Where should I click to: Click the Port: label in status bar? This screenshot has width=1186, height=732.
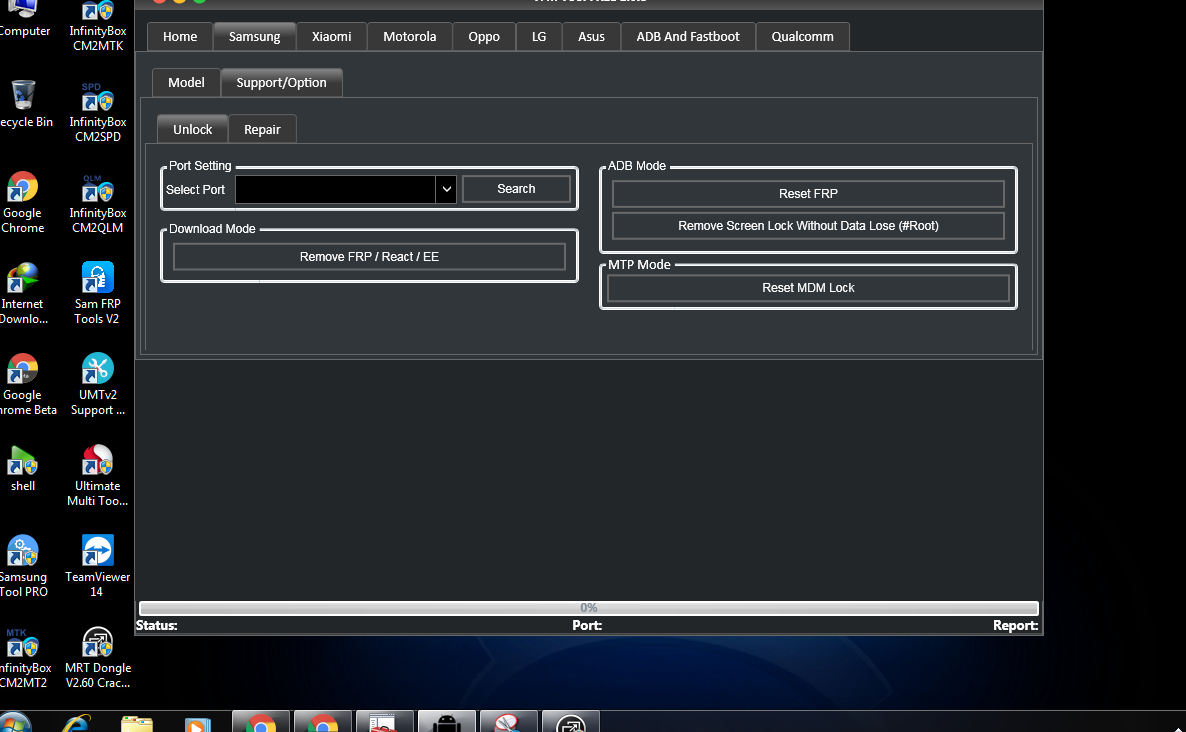[x=587, y=625]
